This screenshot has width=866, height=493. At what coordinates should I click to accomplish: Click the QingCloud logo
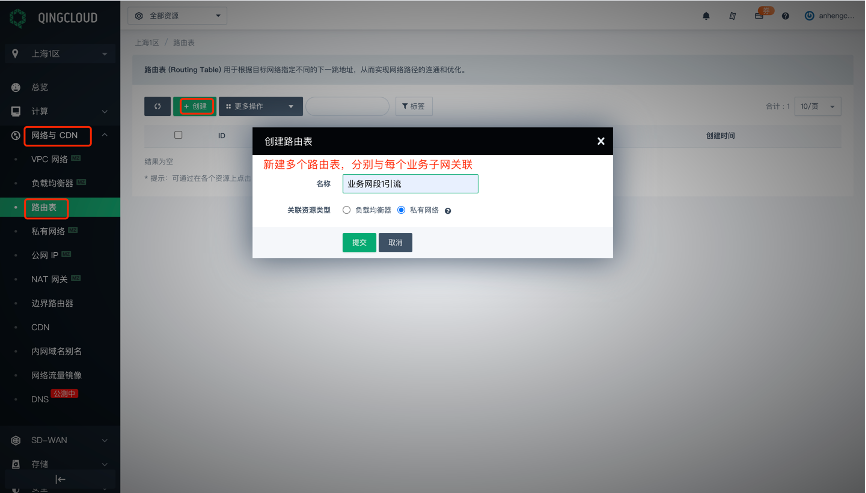point(17,17)
